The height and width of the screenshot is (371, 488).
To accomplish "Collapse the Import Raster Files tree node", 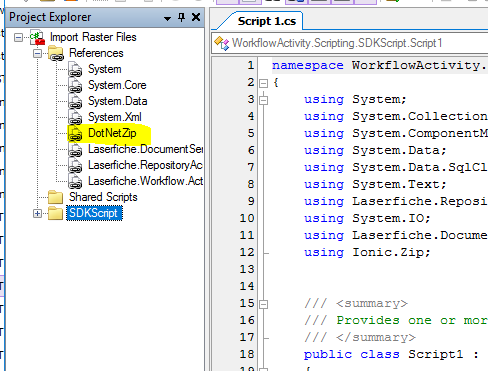I will coord(19,37).
